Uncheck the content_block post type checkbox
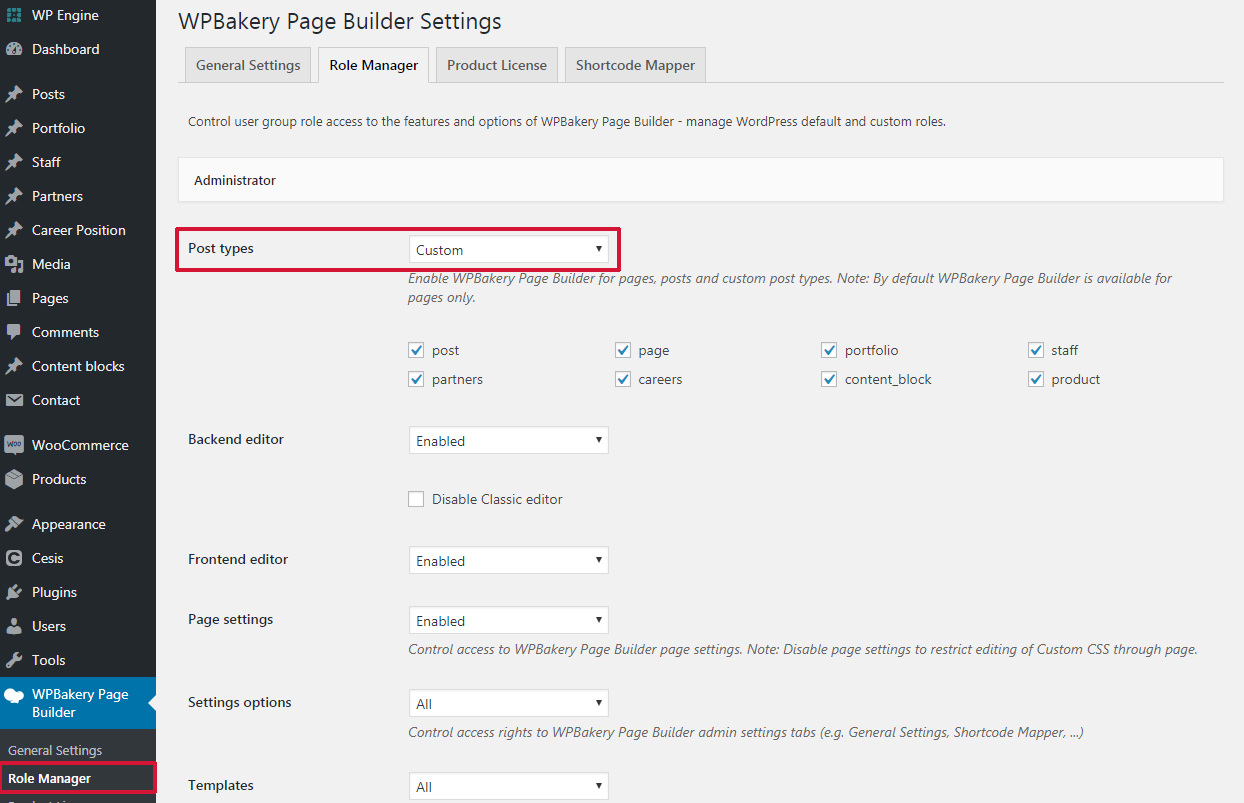This screenshot has height=803, width=1244. [829, 379]
